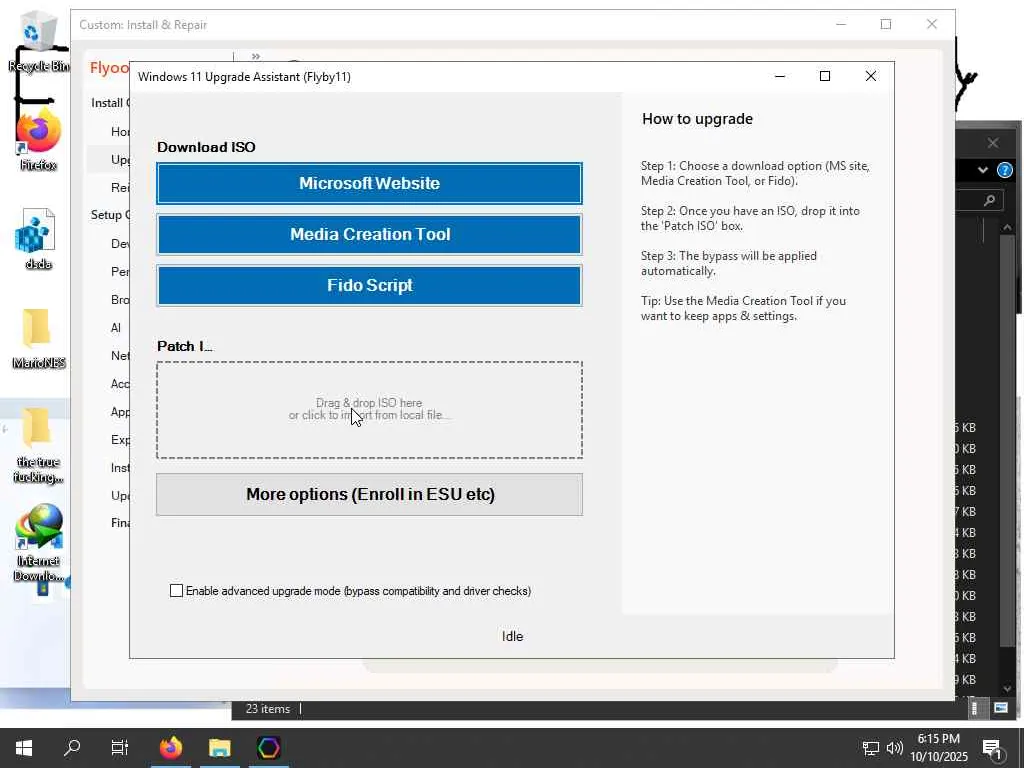Close the Windows 11 Upgrade Assistant window
This screenshot has width=1024, height=768.
[871, 76]
